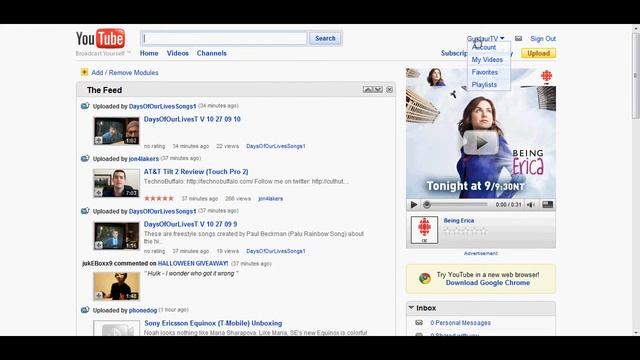
Task: Click inside the YouTube search field
Action: [x=224, y=38]
